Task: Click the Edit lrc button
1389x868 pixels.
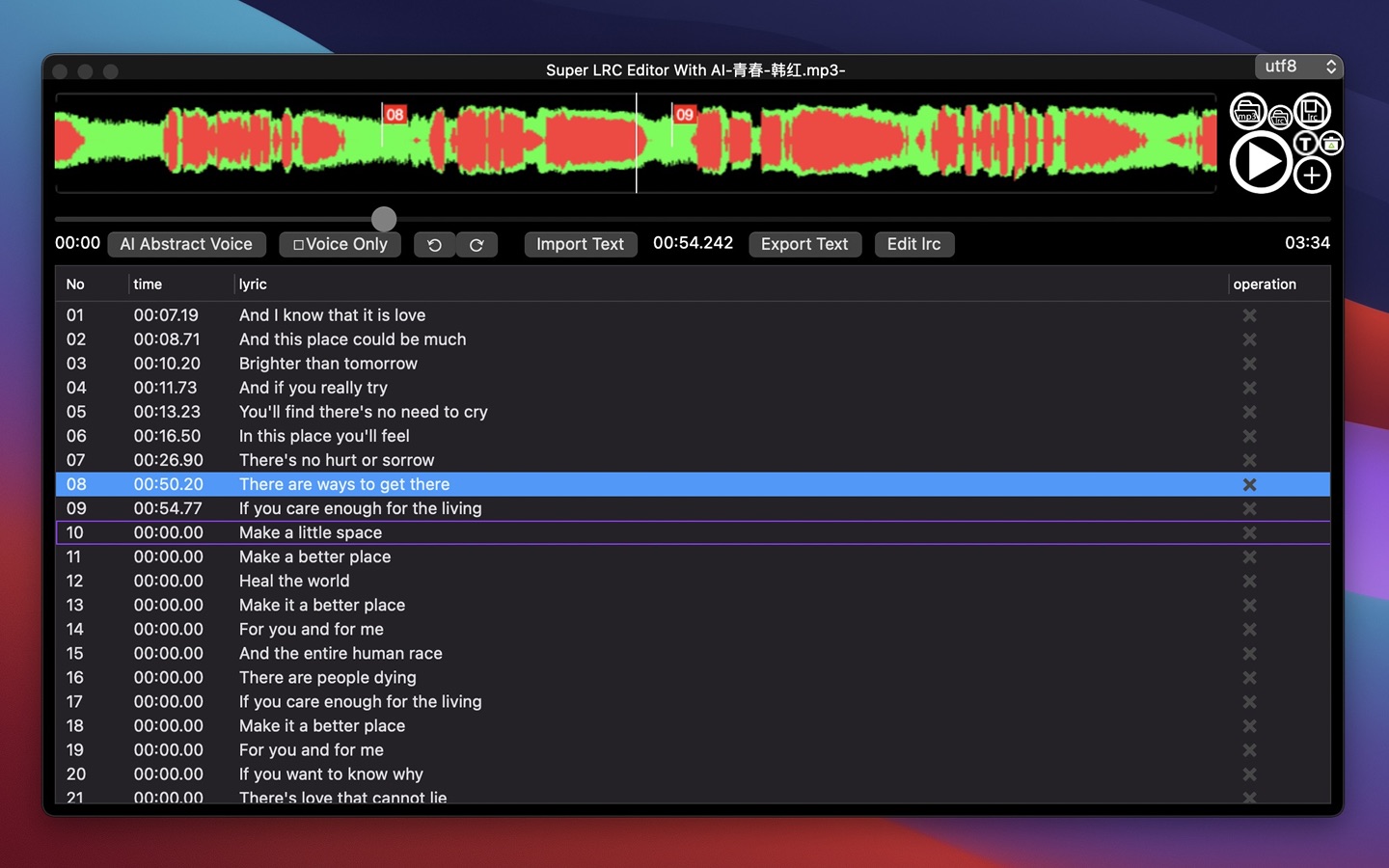Action: (x=913, y=245)
